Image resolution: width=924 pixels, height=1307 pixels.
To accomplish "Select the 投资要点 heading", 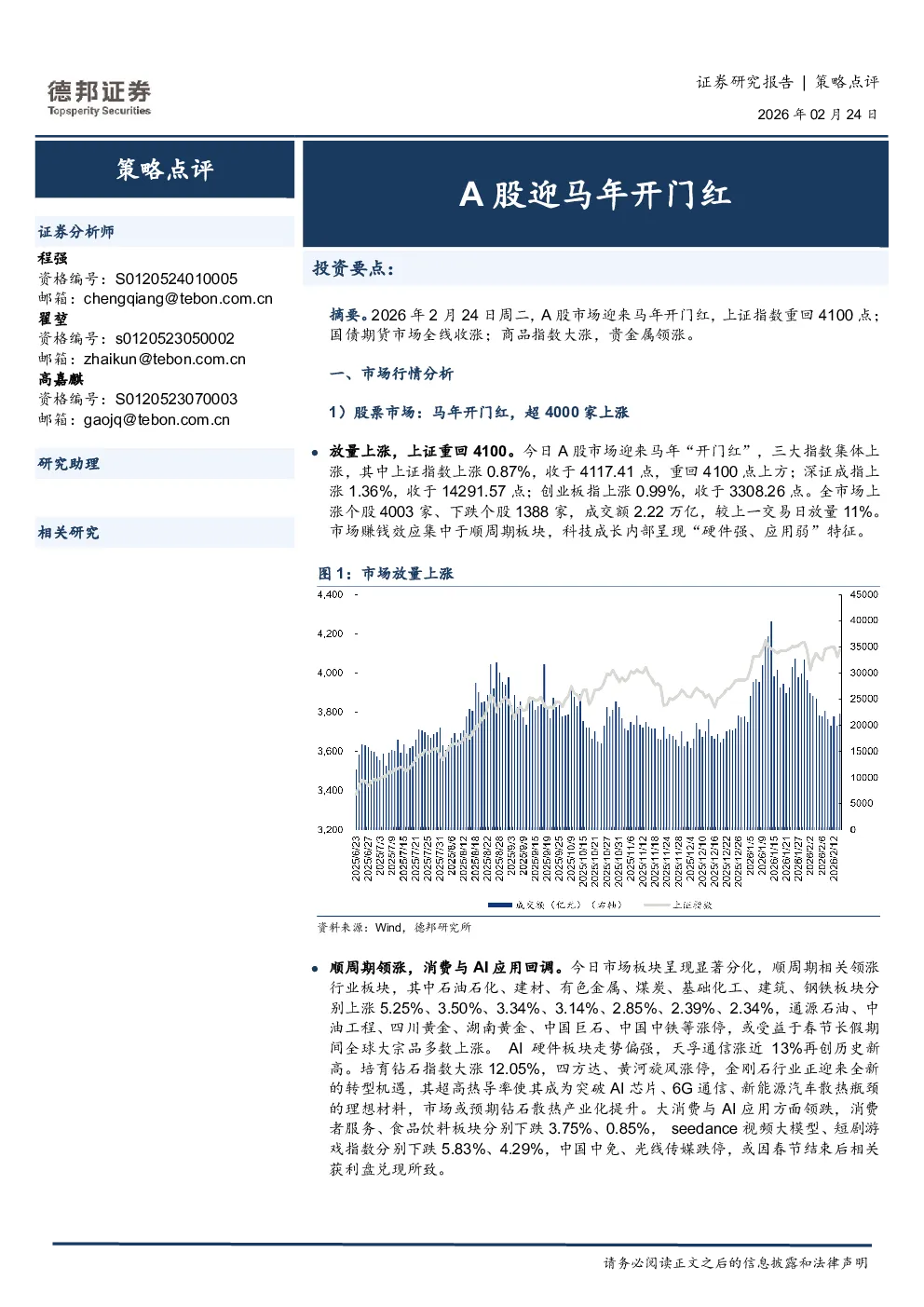I will [x=353, y=269].
